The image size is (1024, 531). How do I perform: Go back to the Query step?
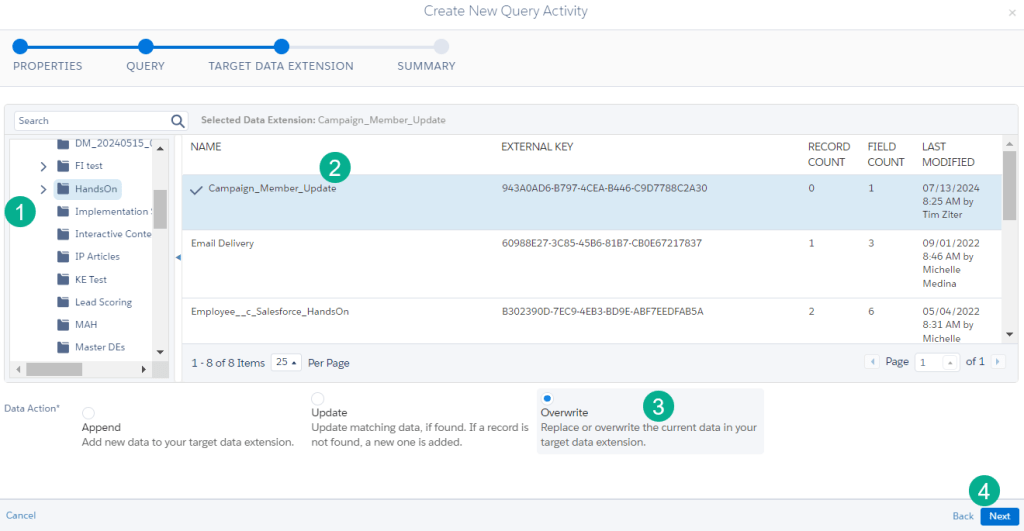click(x=146, y=46)
